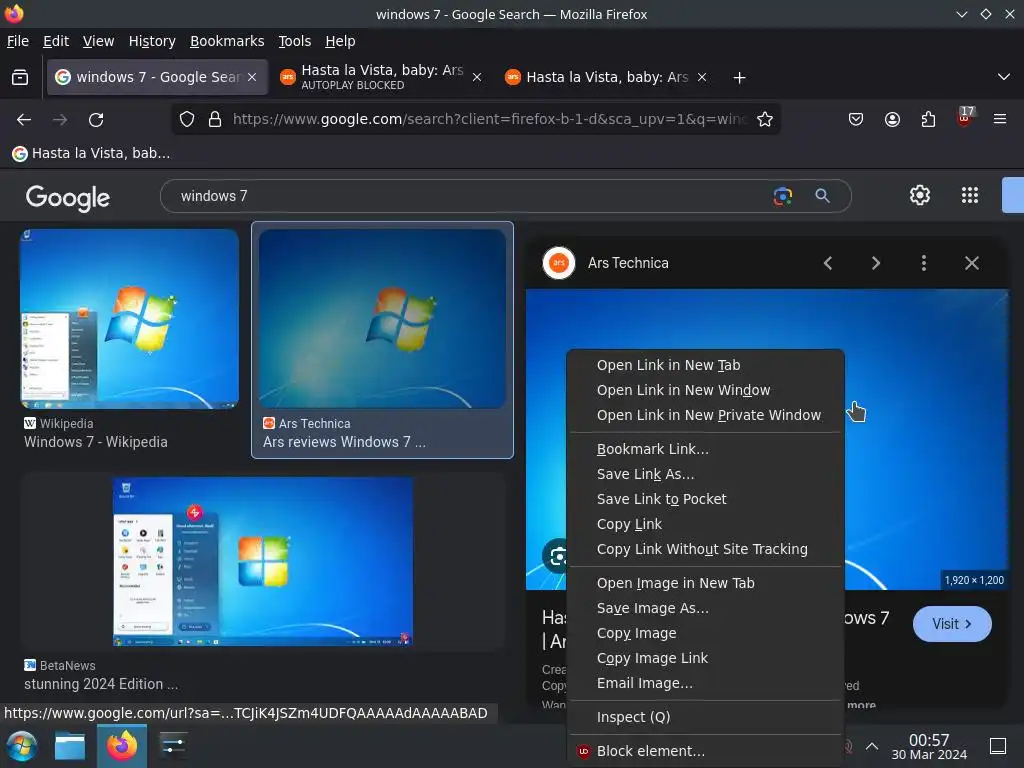Choose Open Link in New Tab
The image size is (1024, 768).
click(705, 365)
